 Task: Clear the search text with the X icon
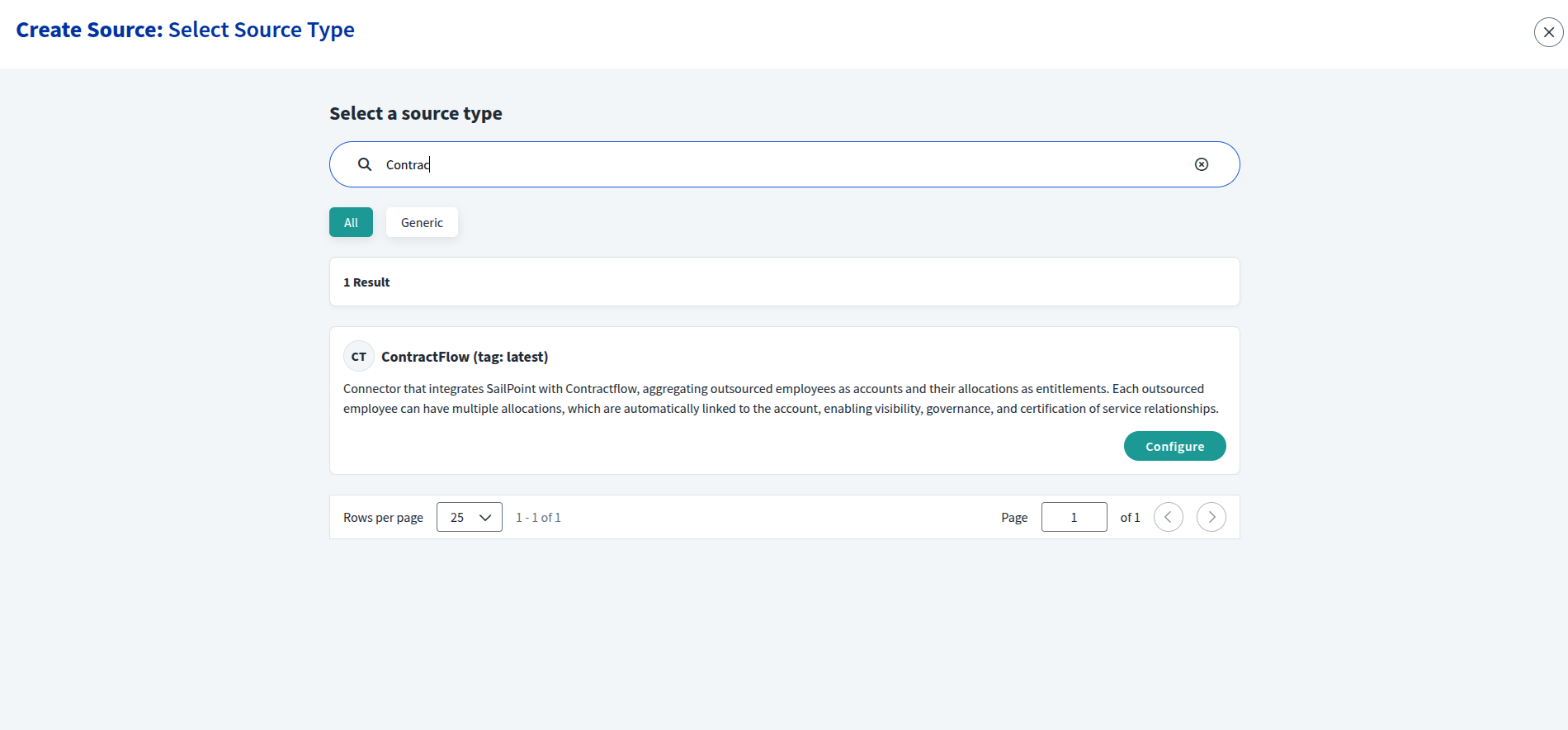(1202, 164)
